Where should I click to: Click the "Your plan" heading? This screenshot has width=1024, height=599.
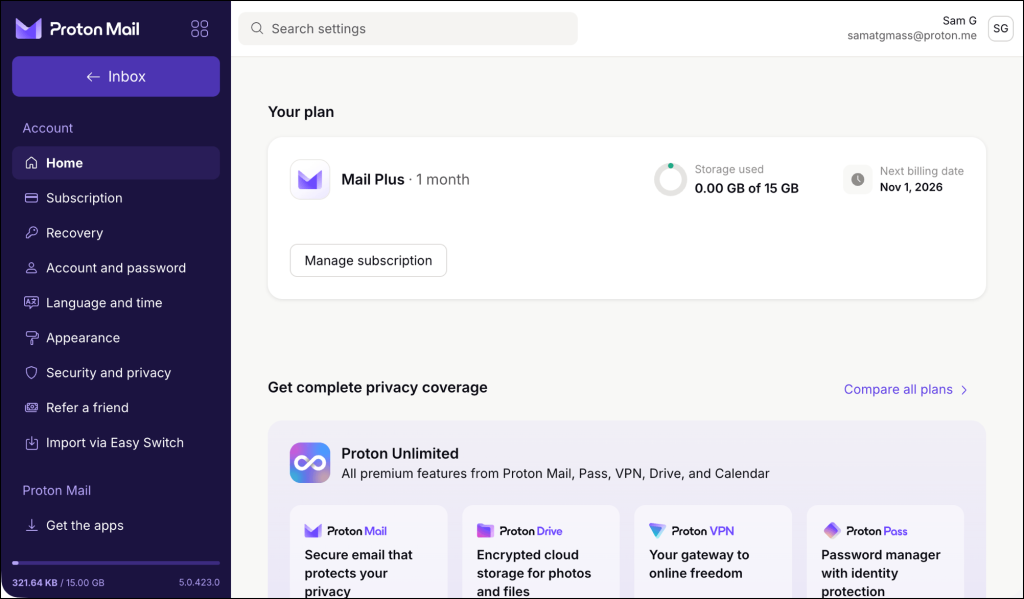[x=301, y=112]
